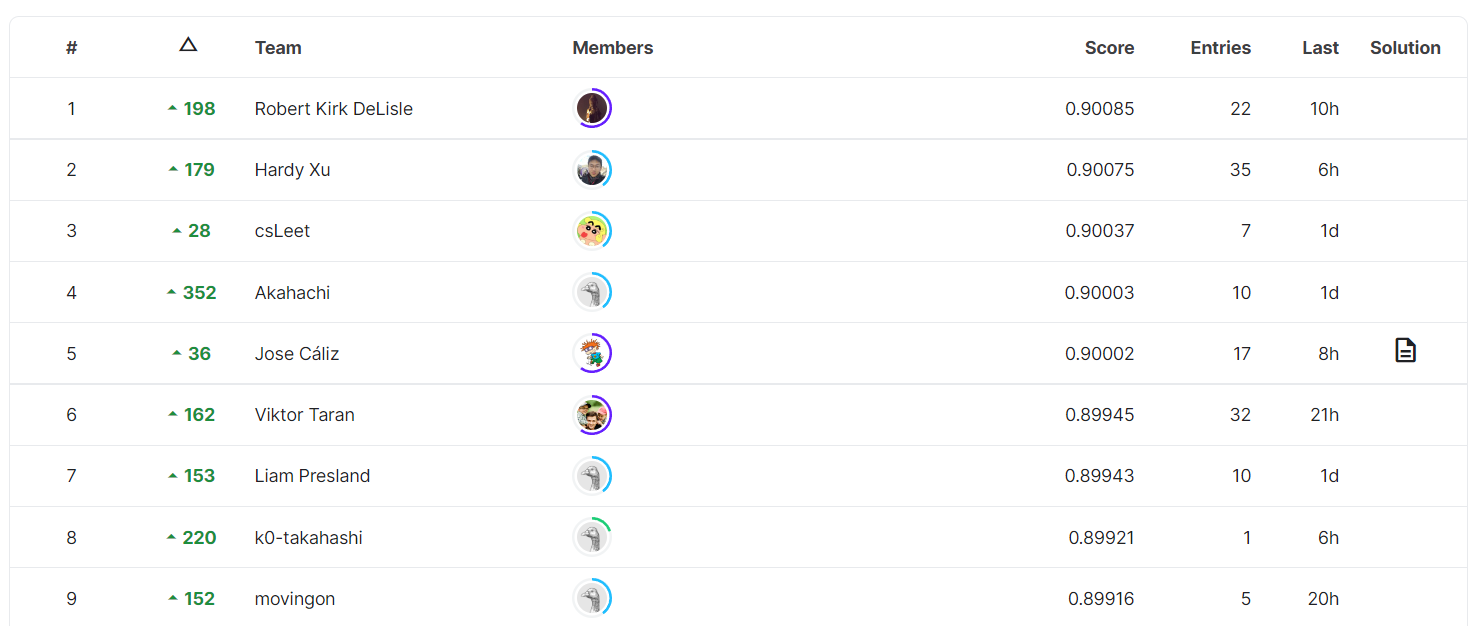Open the csLeet team entry
This screenshot has height=626, width=1480.
tap(282, 230)
